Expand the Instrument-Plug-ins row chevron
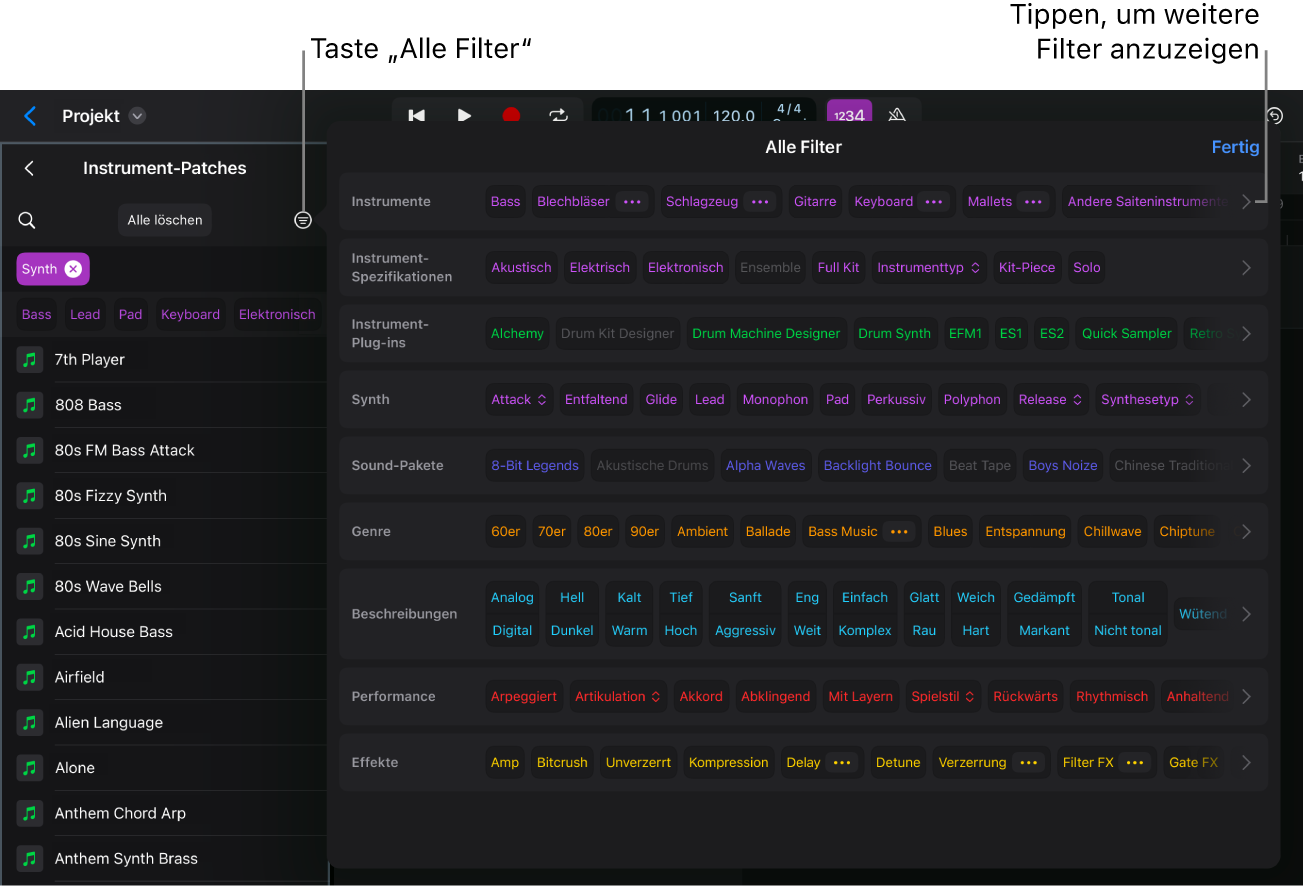The width and height of the screenshot is (1303, 886). tap(1246, 334)
